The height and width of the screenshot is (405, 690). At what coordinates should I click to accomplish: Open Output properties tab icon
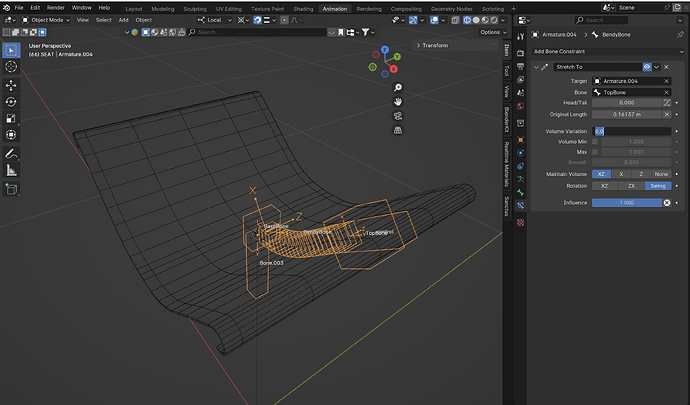click(521, 66)
